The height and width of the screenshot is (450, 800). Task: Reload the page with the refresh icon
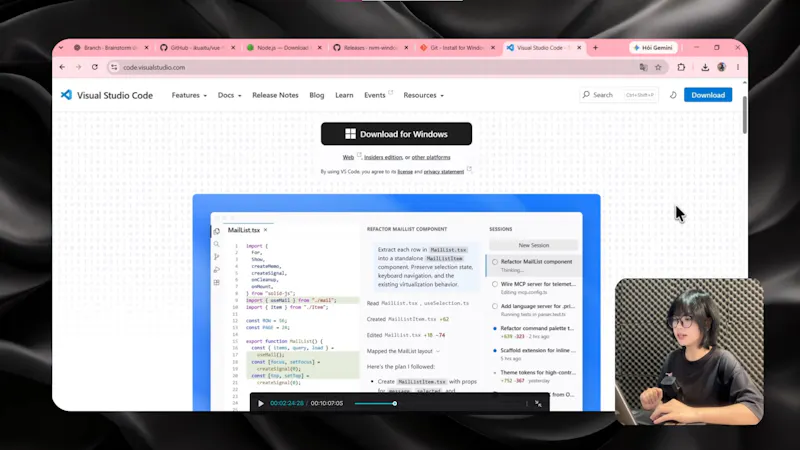[x=95, y=67]
